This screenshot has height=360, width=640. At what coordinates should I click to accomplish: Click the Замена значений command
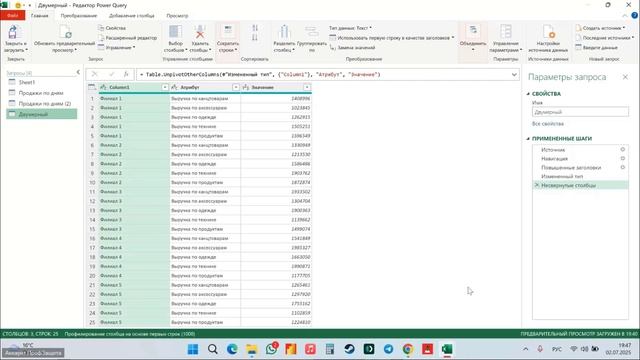(x=352, y=48)
